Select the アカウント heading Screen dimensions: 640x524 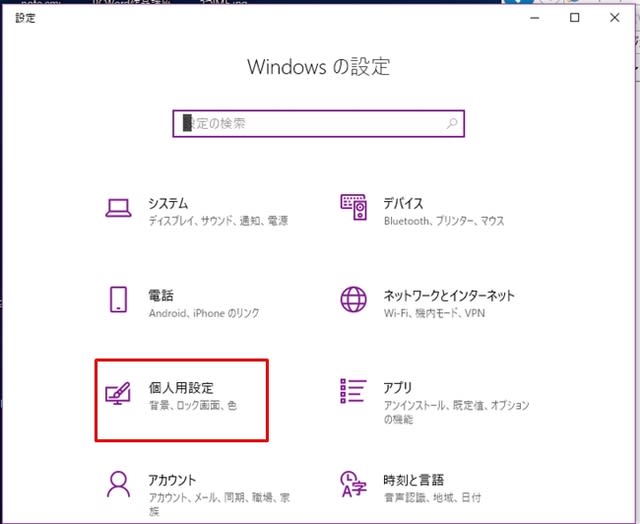(172, 480)
